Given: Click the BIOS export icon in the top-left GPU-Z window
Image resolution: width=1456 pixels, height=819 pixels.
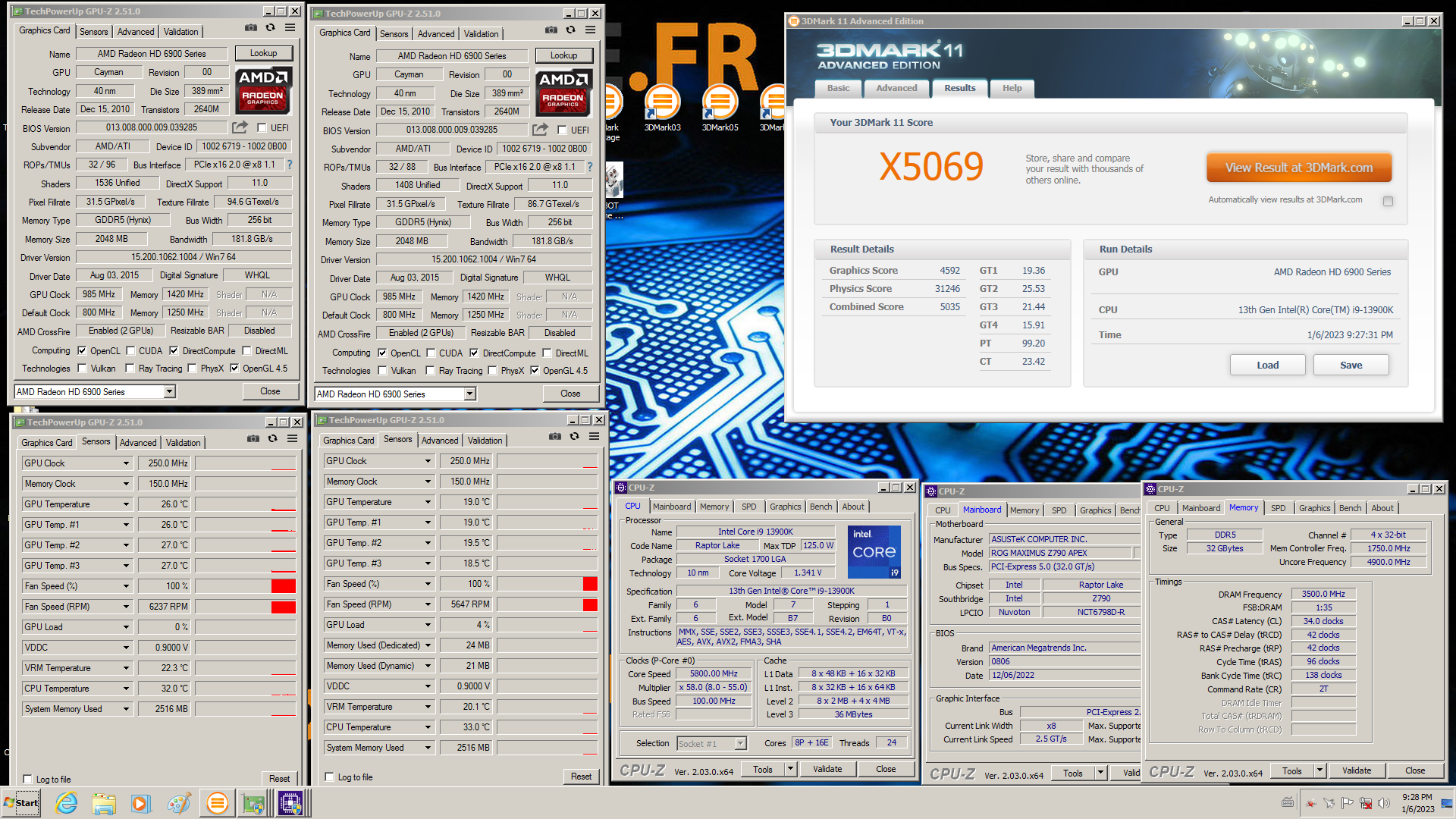Looking at the screenshot, I should tap(240, 127).
